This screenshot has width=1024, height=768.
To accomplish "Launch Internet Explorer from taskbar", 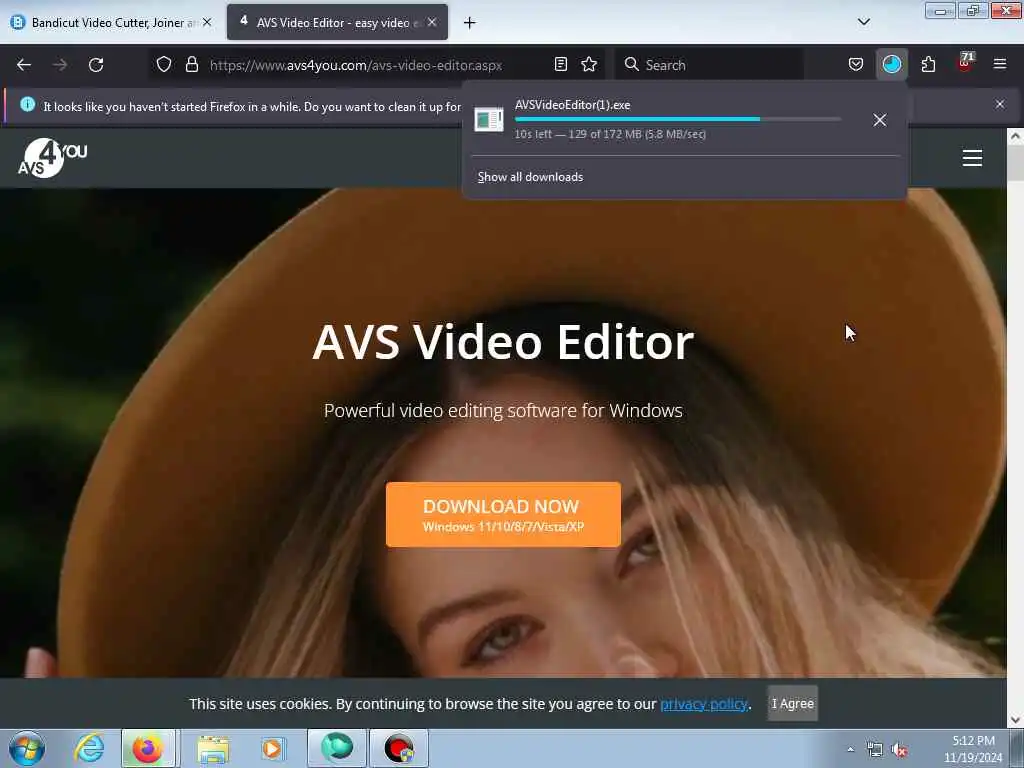I will 89,748.
